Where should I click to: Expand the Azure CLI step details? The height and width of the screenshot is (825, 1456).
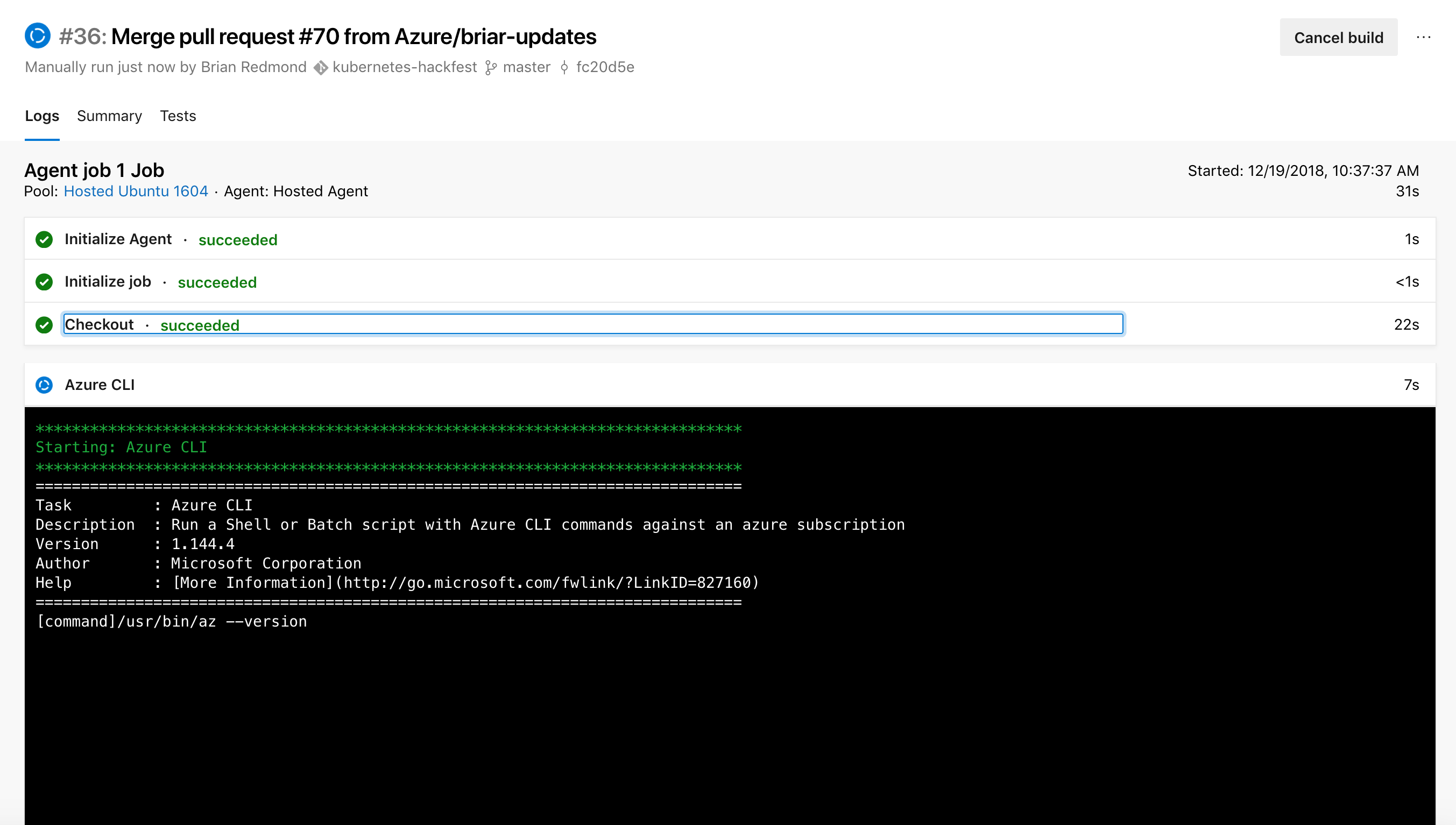coord(99,384)
